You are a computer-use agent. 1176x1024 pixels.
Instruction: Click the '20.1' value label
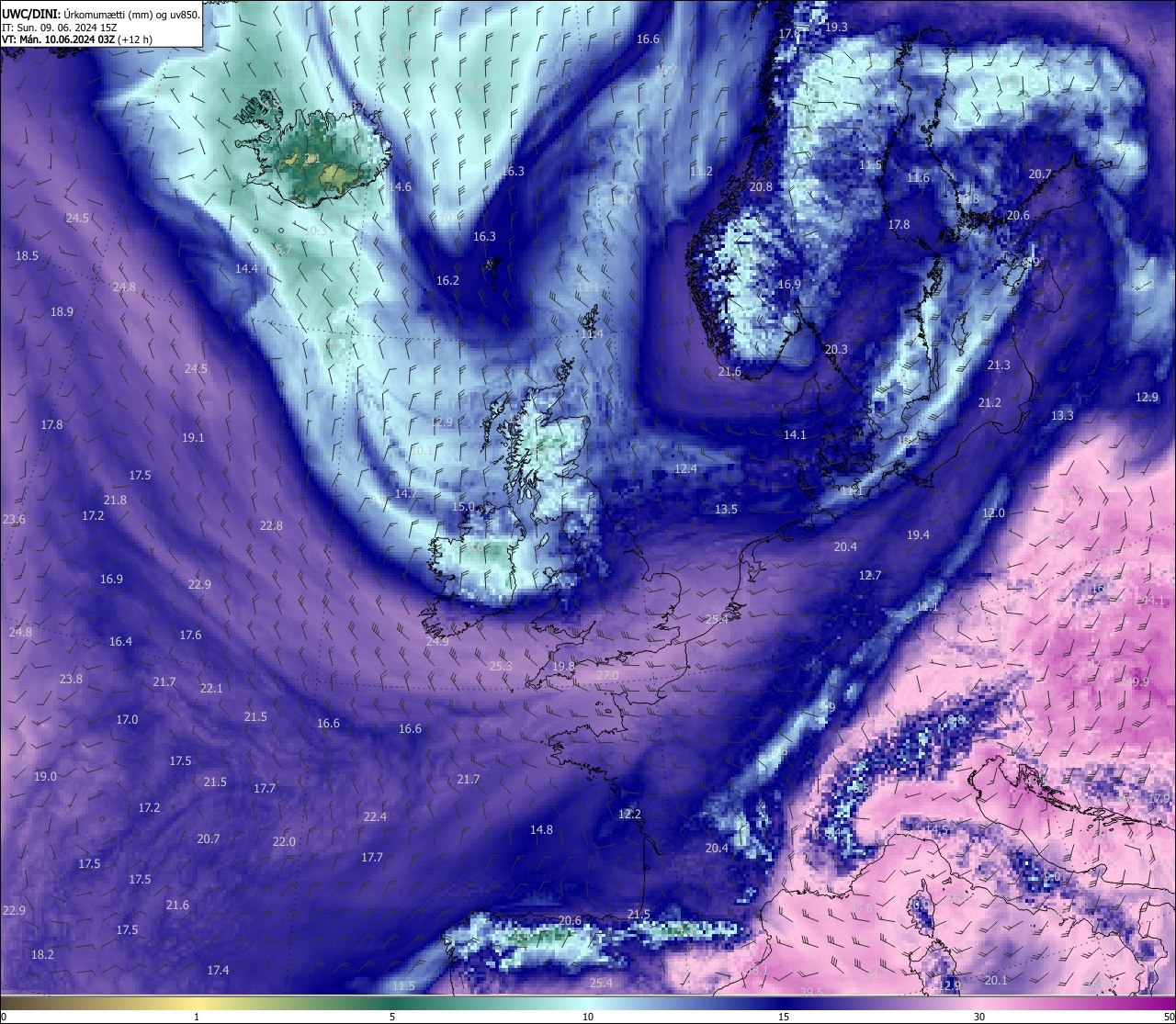[x=996, y=980]
